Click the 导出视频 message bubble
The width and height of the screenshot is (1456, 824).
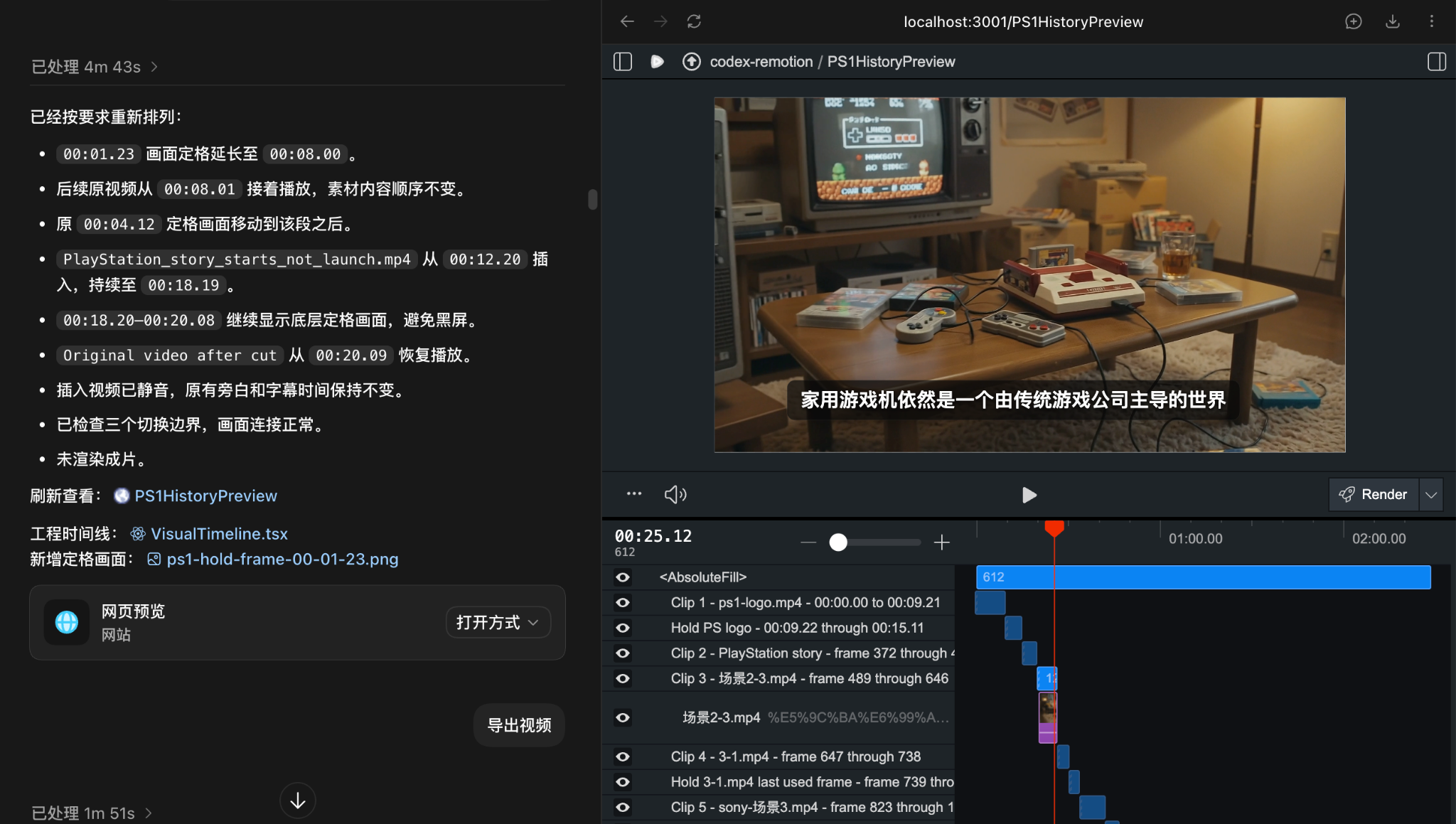coord(519,725)
